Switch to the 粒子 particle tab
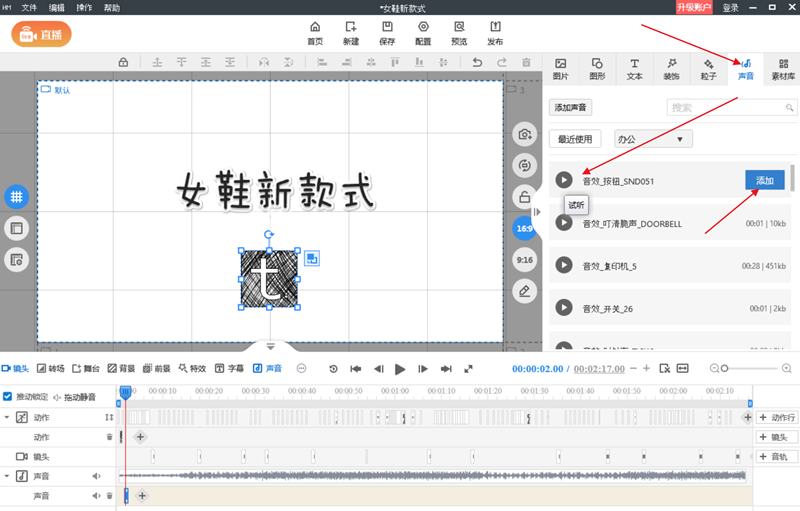This screenshot has width=800, height=511. [709, 69]
